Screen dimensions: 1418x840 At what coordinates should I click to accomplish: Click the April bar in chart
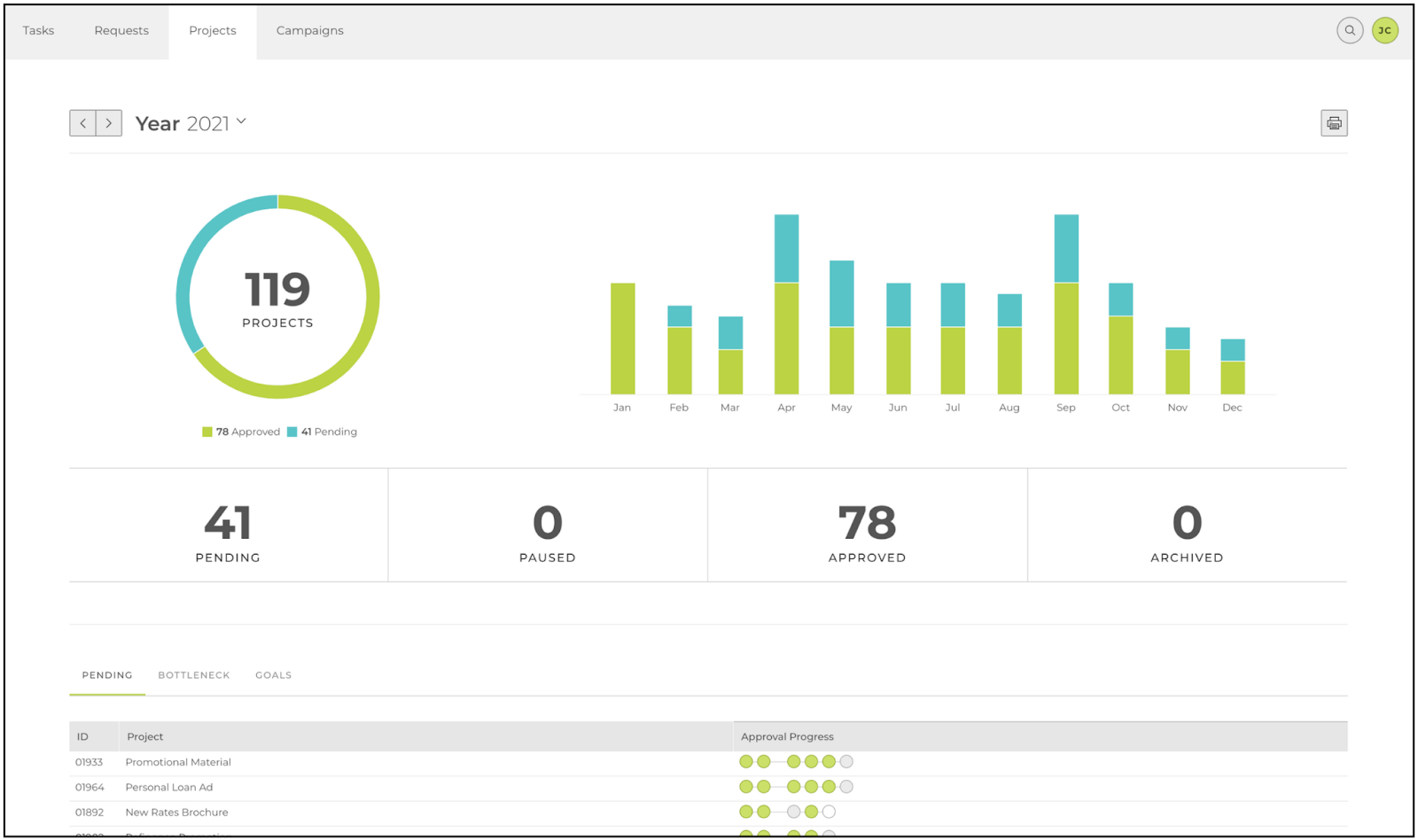(786, 304)
